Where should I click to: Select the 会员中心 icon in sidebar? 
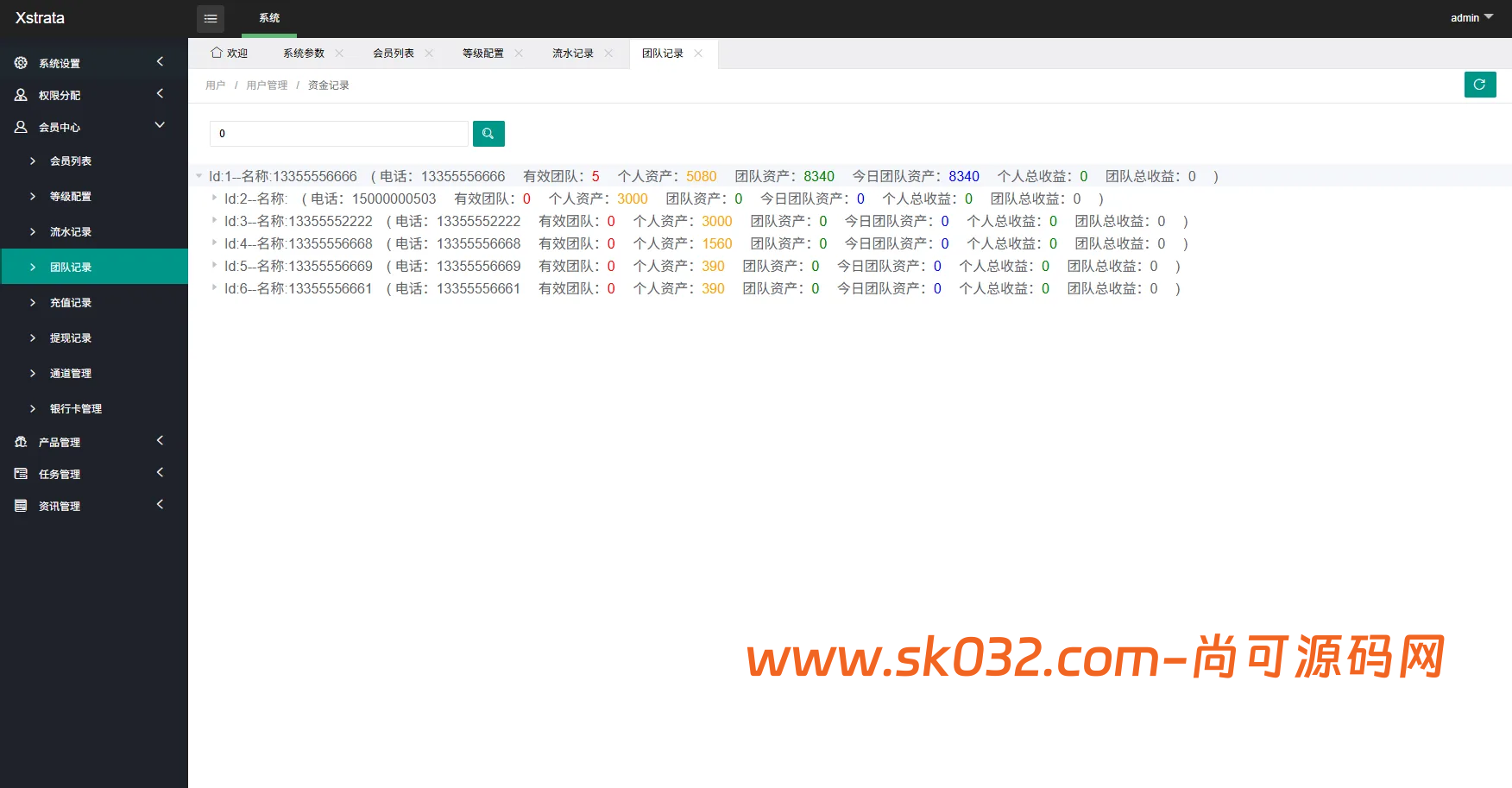tap(21, 127)
